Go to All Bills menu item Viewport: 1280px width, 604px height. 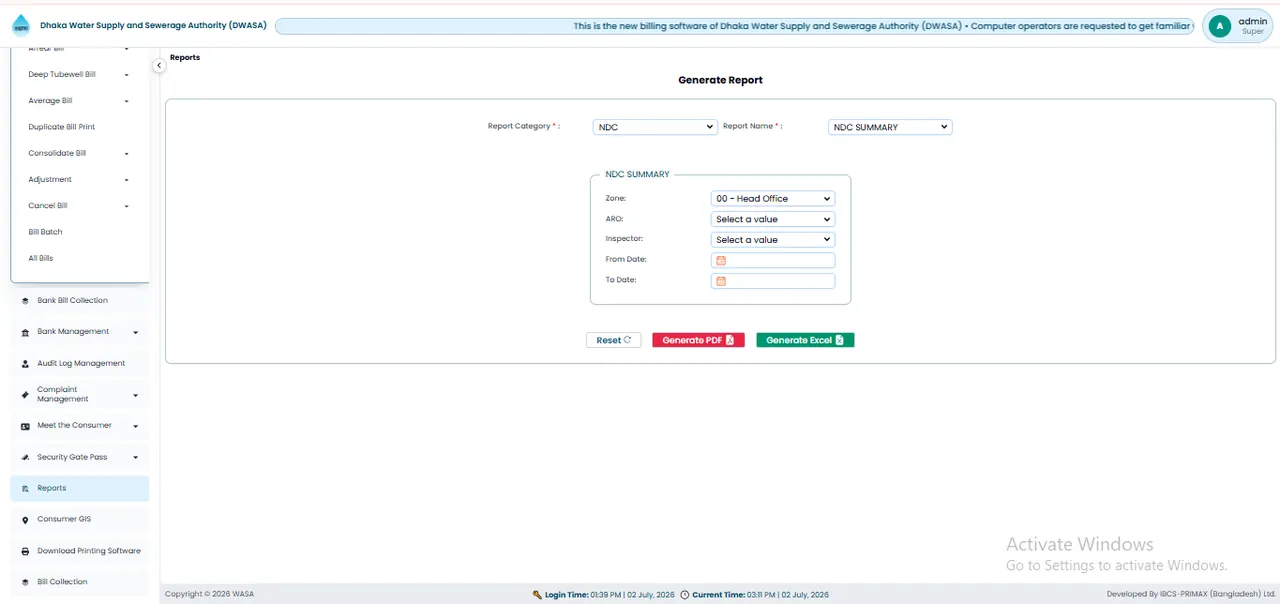41,258
